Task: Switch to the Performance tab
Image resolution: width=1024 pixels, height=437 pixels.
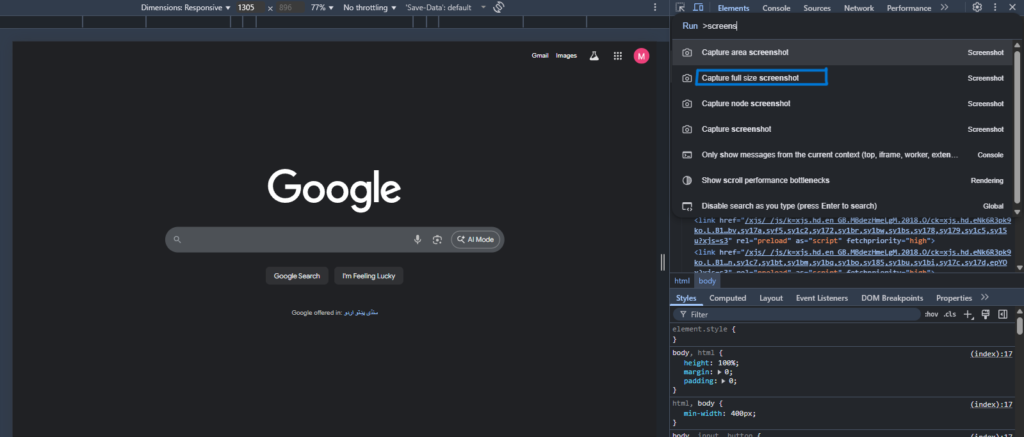Action: tap(908, 8)
